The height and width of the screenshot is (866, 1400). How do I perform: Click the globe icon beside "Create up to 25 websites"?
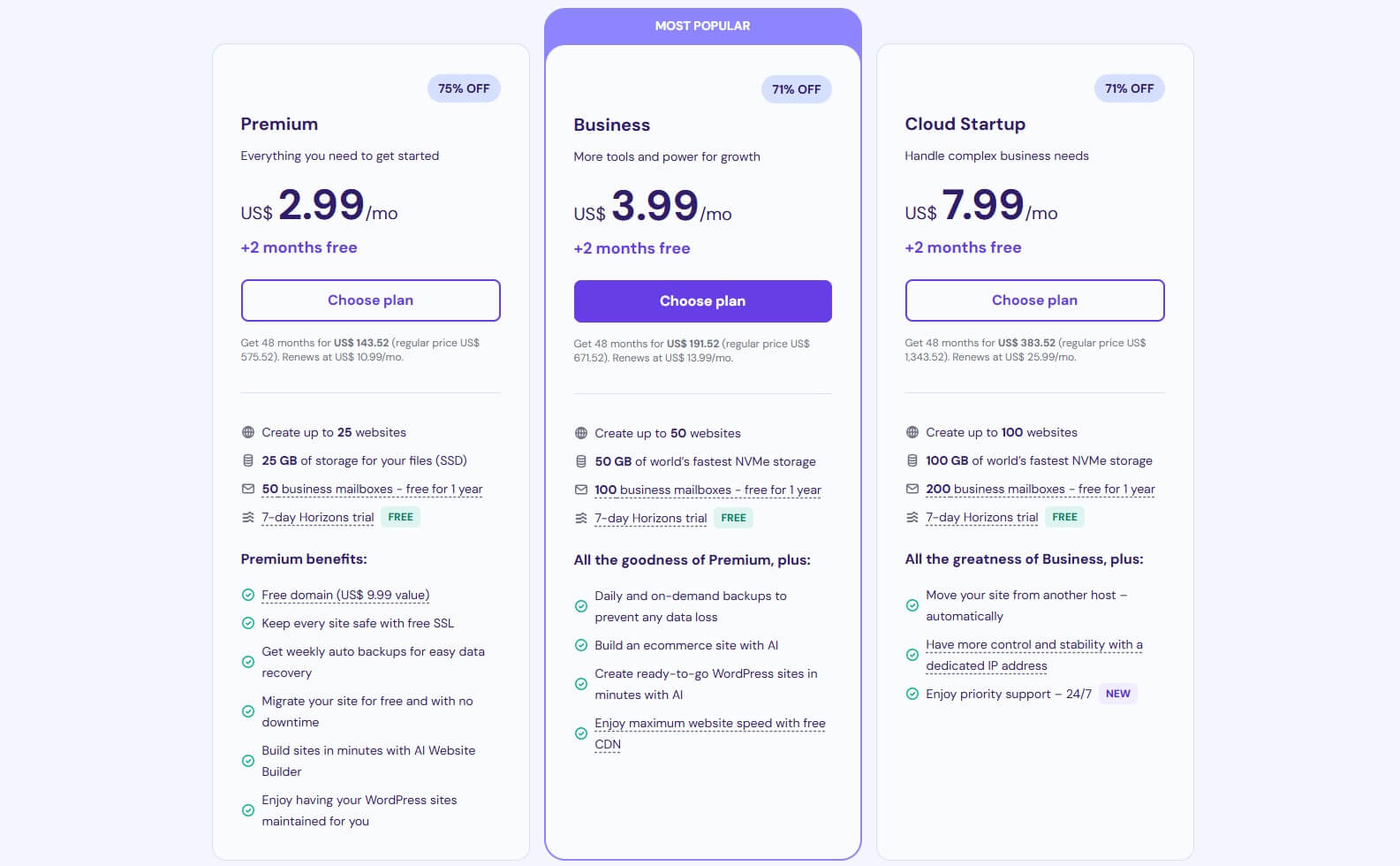(x=248, y=432)
